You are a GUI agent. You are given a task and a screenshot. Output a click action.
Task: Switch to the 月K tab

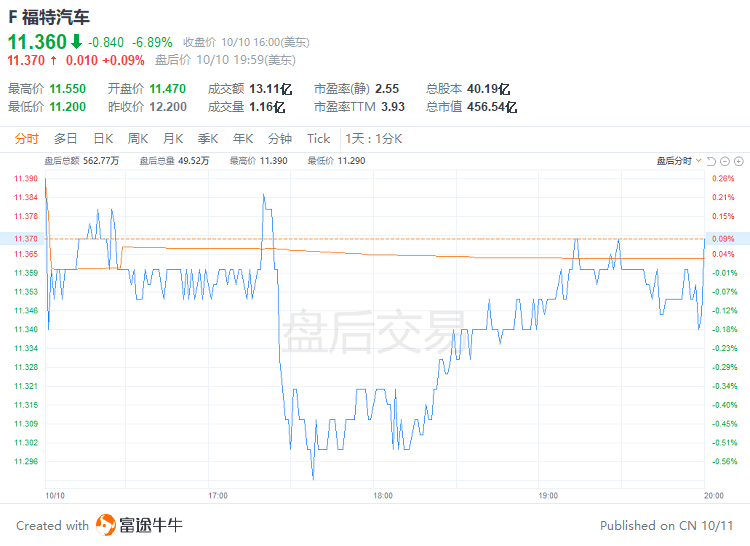click(x=173, y=139)
